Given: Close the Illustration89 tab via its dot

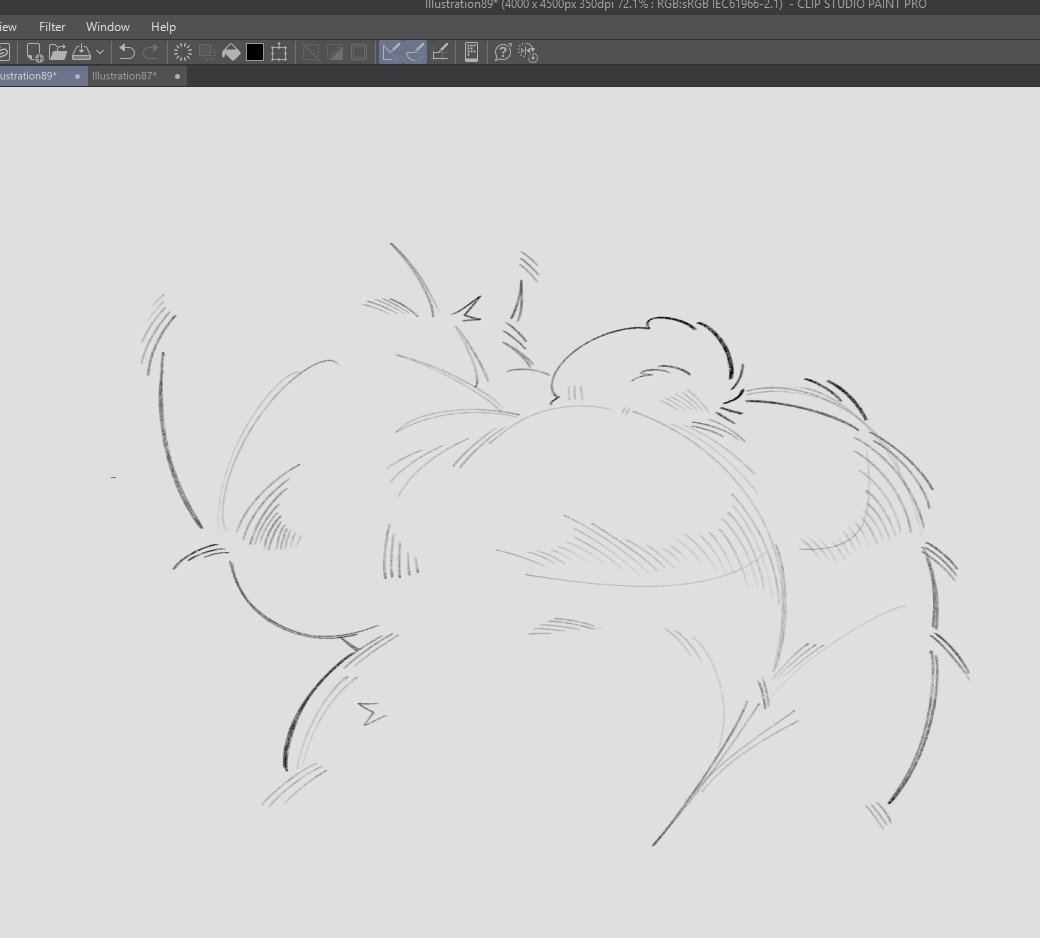Looking at the screenshot, I should (x=78, y=76).
